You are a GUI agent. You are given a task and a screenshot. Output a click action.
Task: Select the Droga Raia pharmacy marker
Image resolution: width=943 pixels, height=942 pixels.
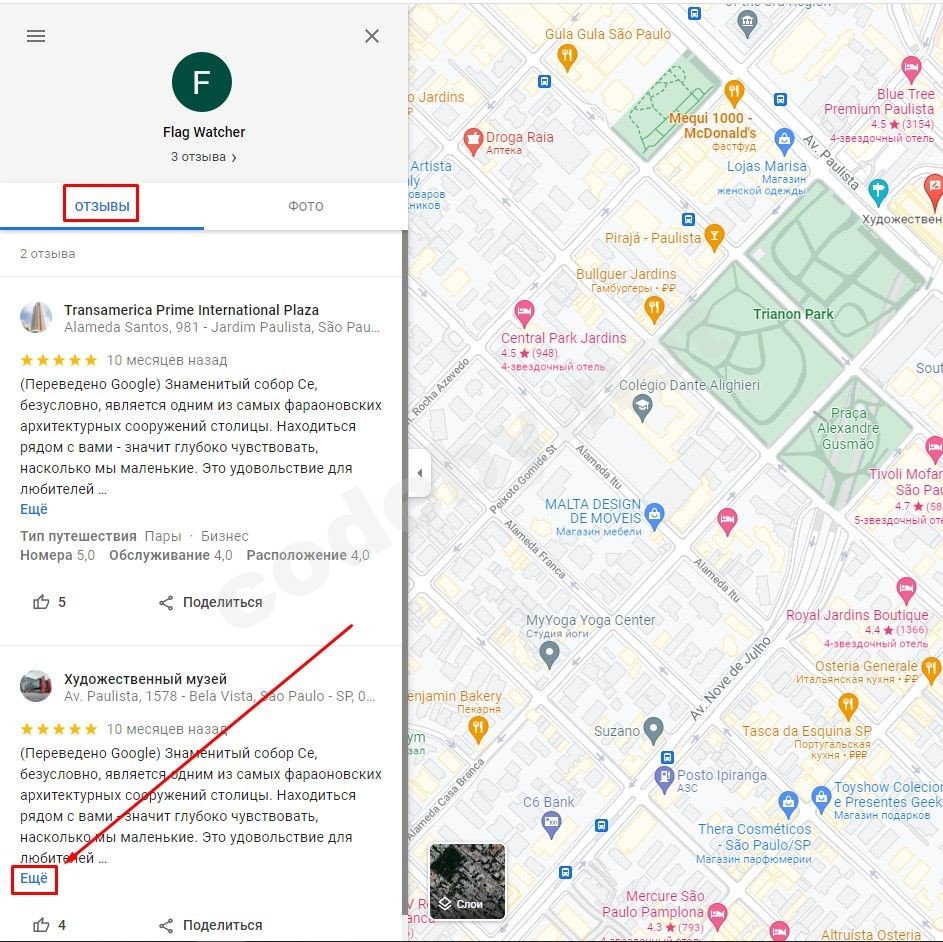coord(473,141)
